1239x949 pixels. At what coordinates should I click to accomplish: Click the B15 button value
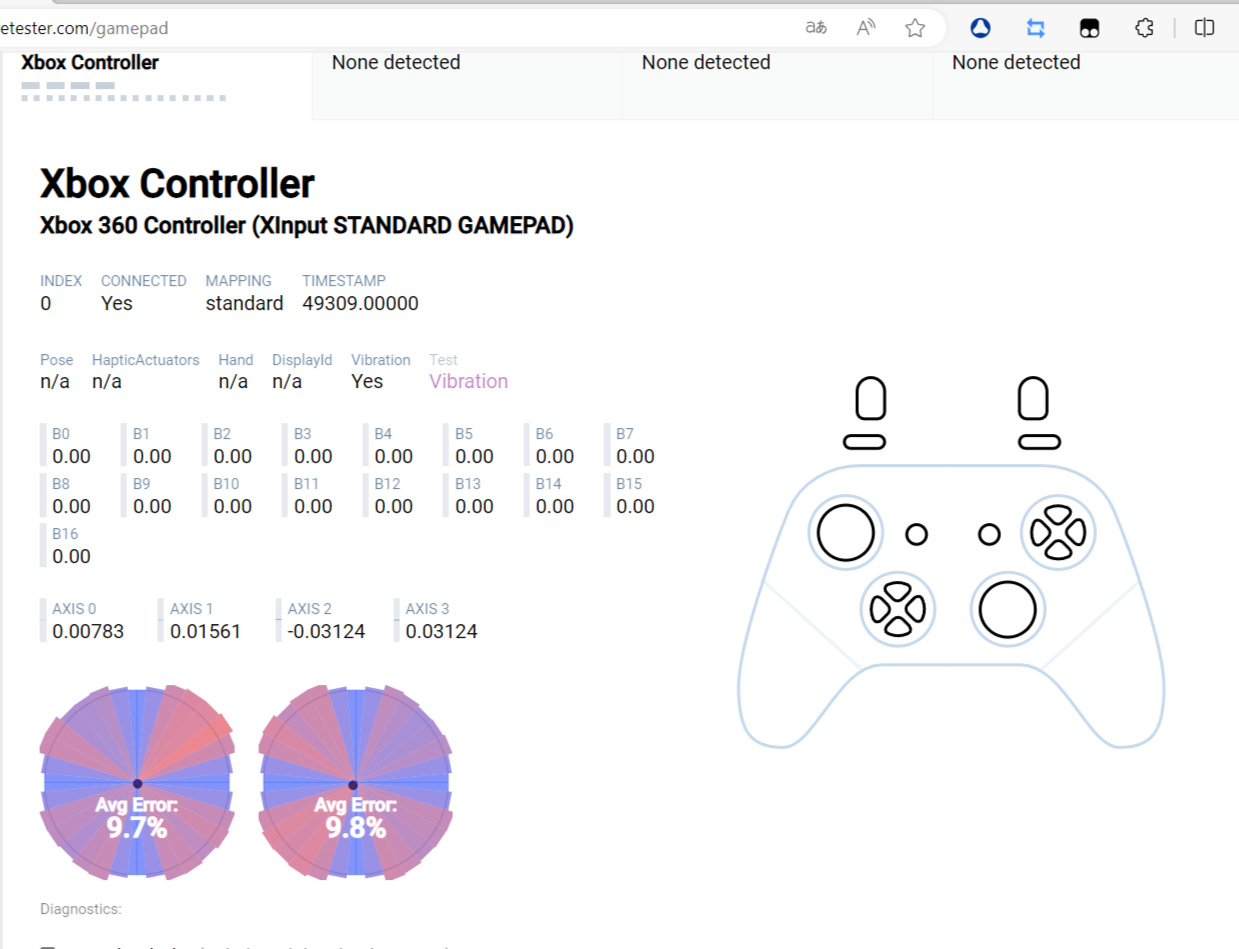[635, 506]
